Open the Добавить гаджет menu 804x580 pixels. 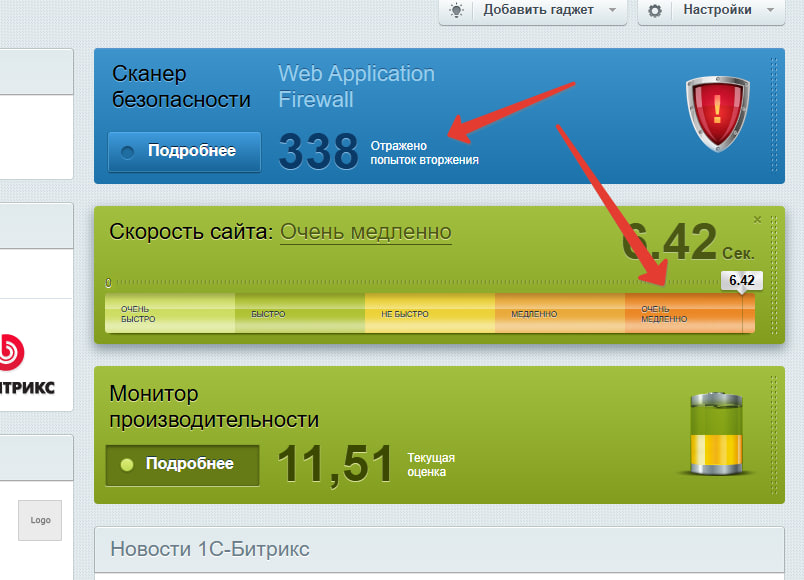click(538, 10)
